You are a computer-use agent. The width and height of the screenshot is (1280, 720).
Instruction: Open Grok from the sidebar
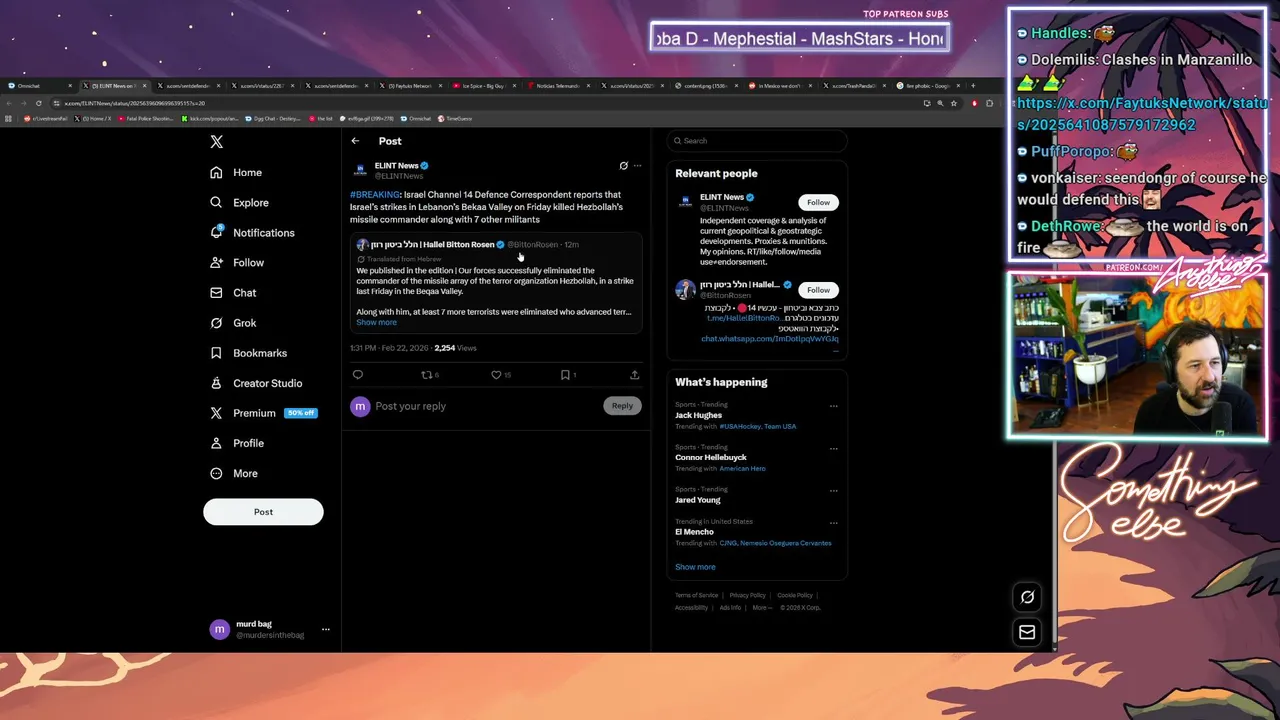[233, 323]
